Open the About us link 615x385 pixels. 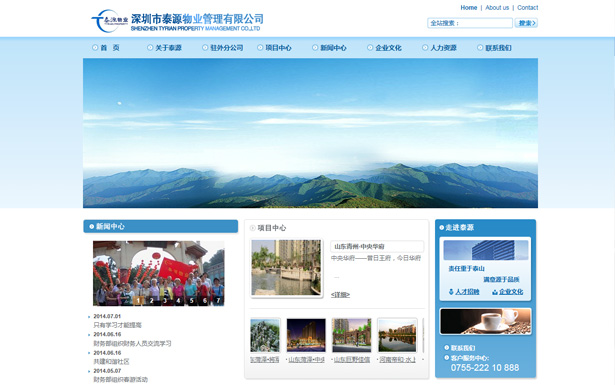click(x=497, y=7)
